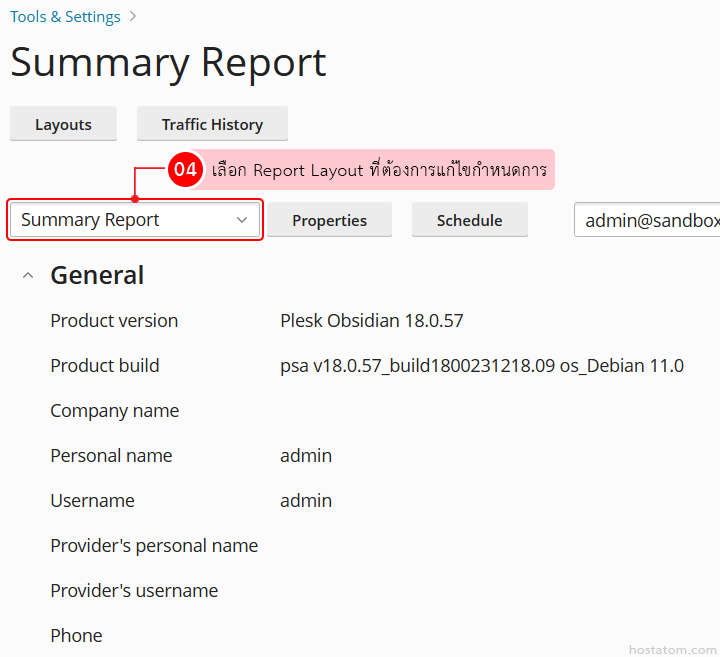This screenshot has width=720, height=657.
Task: Click the General section heading
Action: click(97, 275)
